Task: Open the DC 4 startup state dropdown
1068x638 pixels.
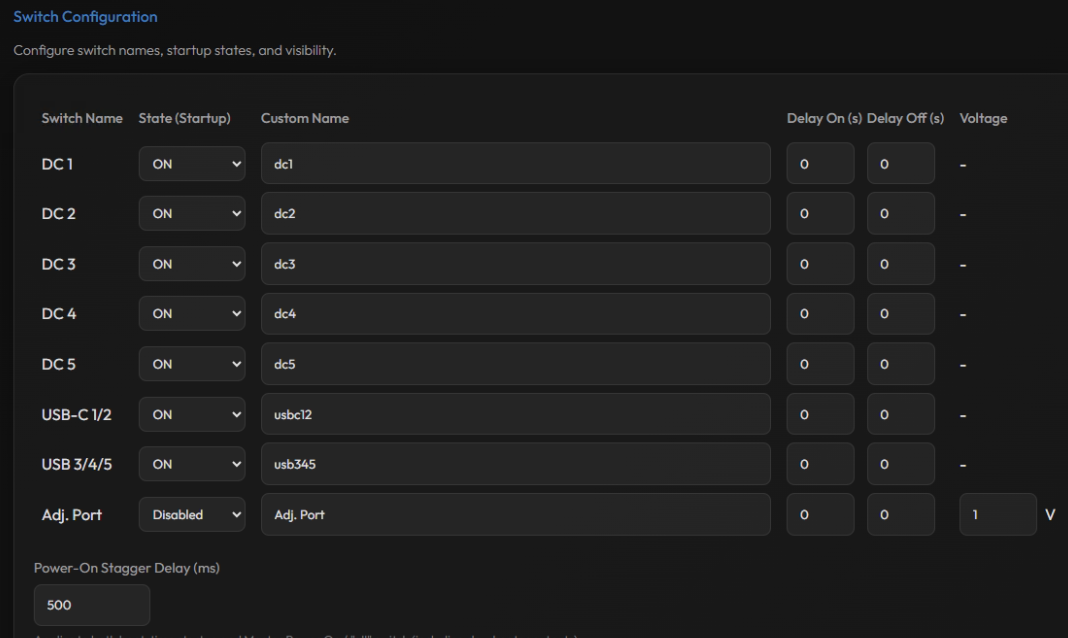Action: coord(192,313)
